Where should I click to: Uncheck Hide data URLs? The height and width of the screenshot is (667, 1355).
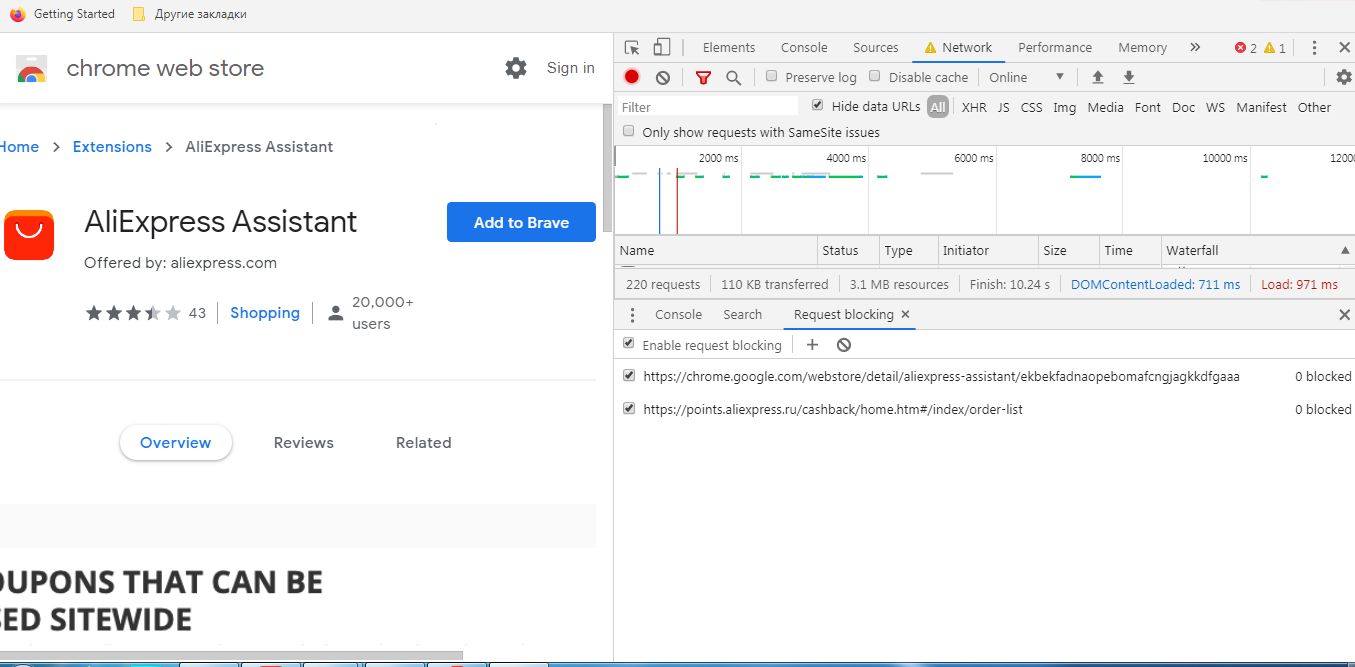coord(817,105)
